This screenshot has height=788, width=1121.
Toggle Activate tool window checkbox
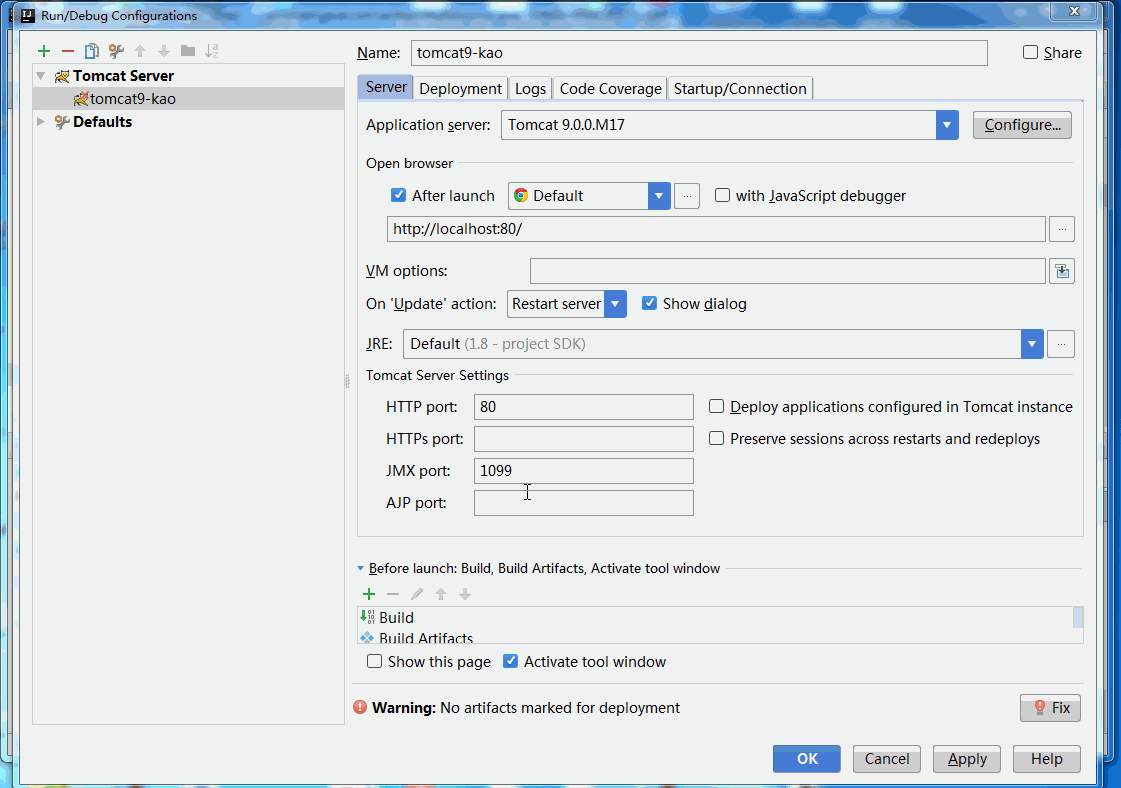510,661
